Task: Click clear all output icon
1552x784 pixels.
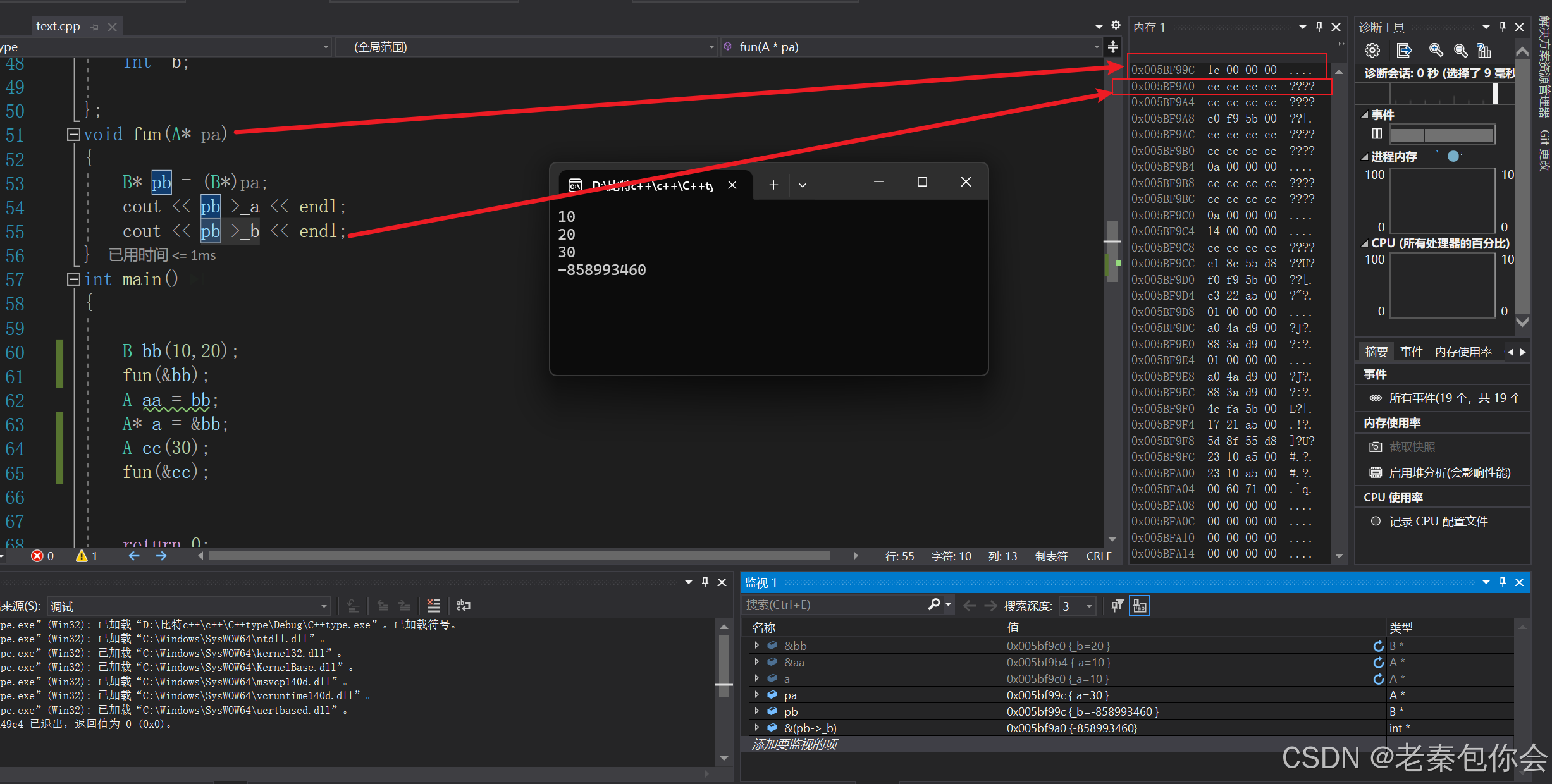Action: click(x=433, y=606)
